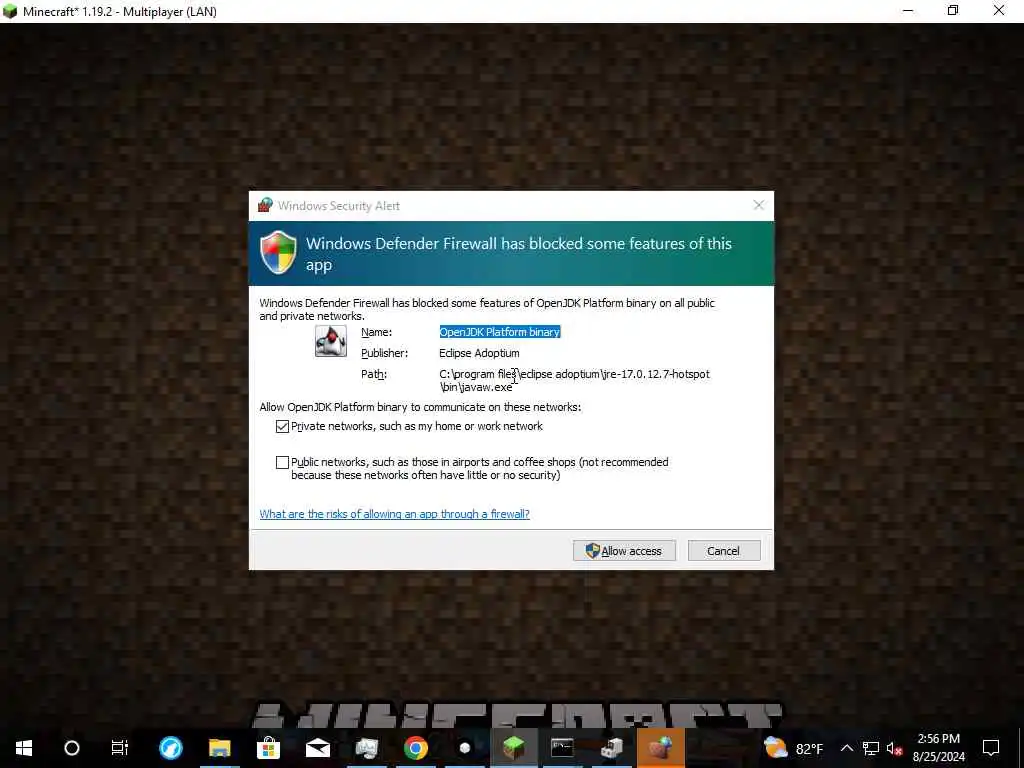Open Task View on the taskbar
The image size is (1024, 768).
120,748
